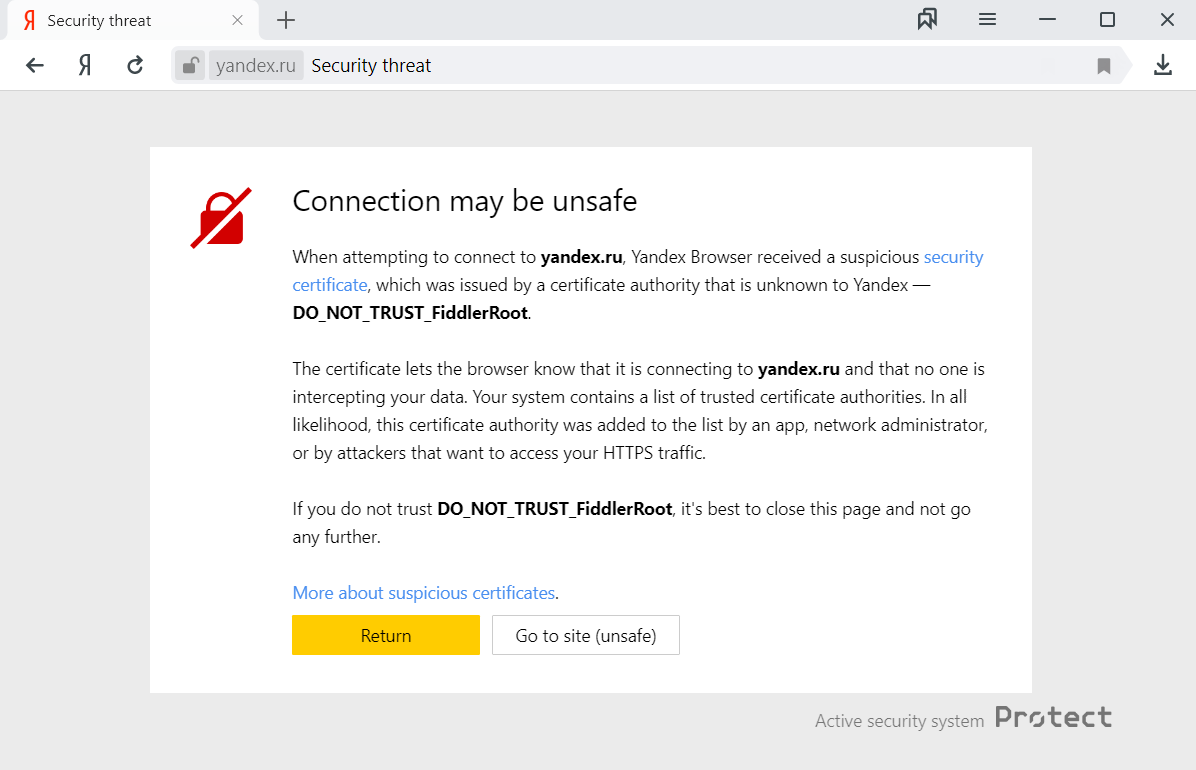Click the yandex.ru domain chip in the address bar
1196x770 pixels.
(256, 66)
